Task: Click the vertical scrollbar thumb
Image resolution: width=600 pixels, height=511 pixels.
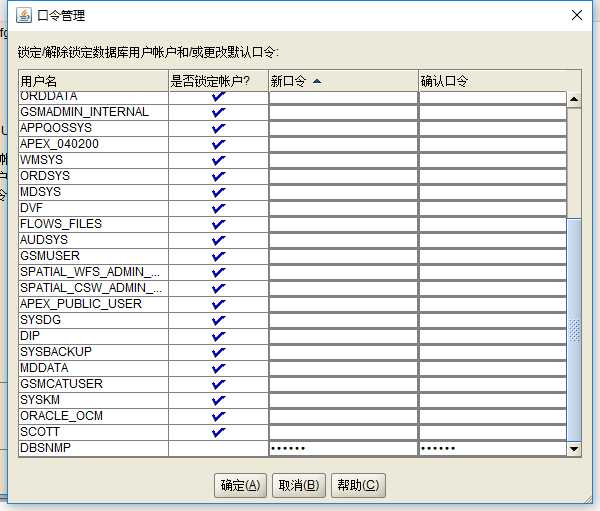Action: [x=574, y=330]
